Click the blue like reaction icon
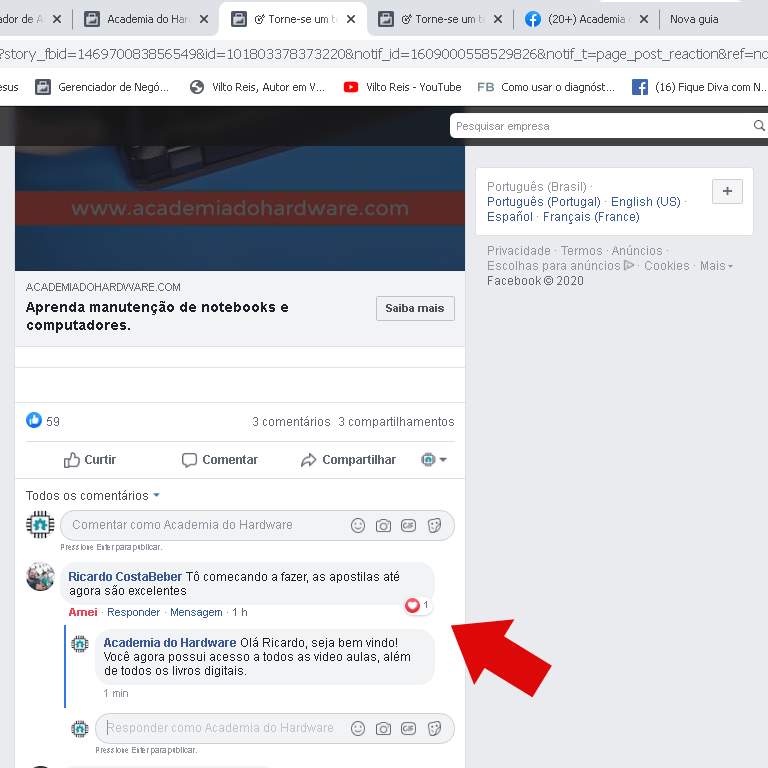The height and width of the screenshot is (768, 768). pos(34,420)
